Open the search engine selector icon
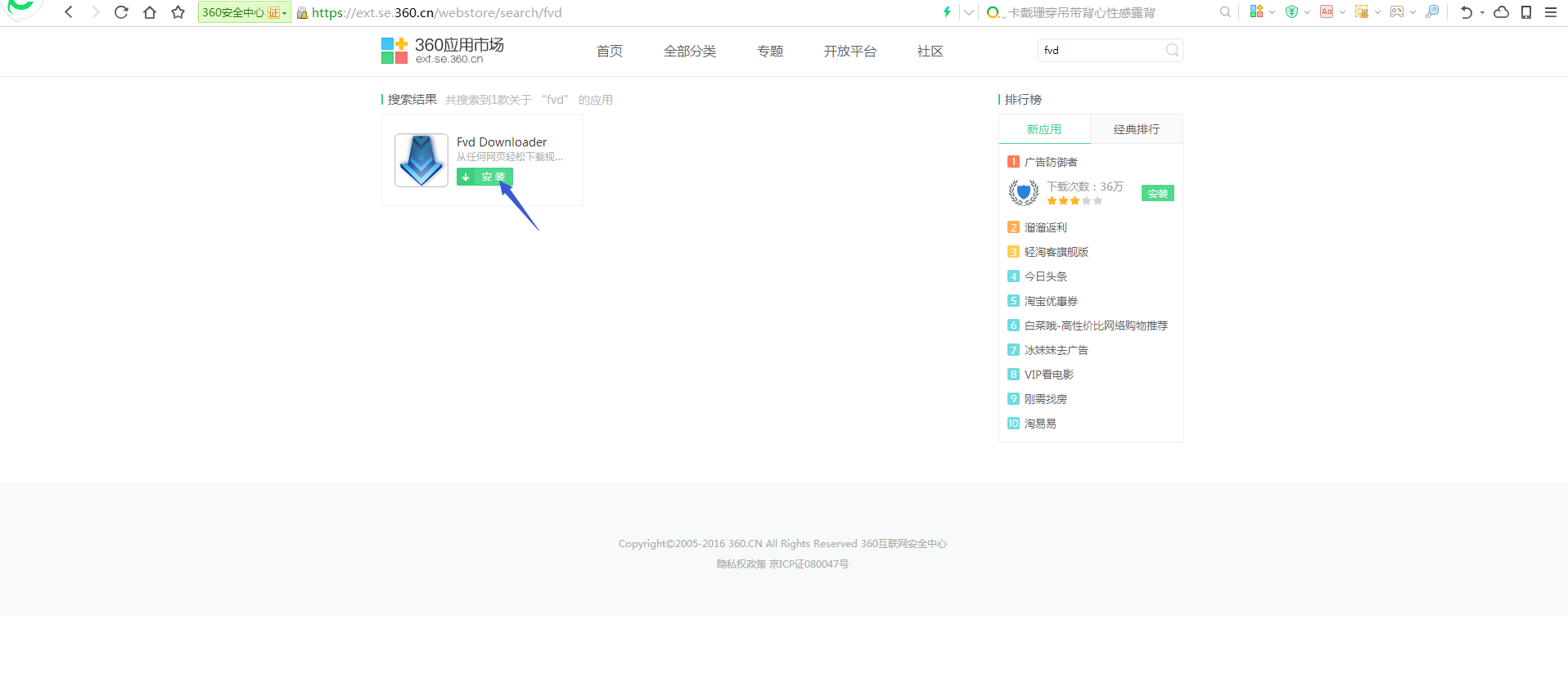Viewport: 1568px width, 696px height. [x=994, y=12]
